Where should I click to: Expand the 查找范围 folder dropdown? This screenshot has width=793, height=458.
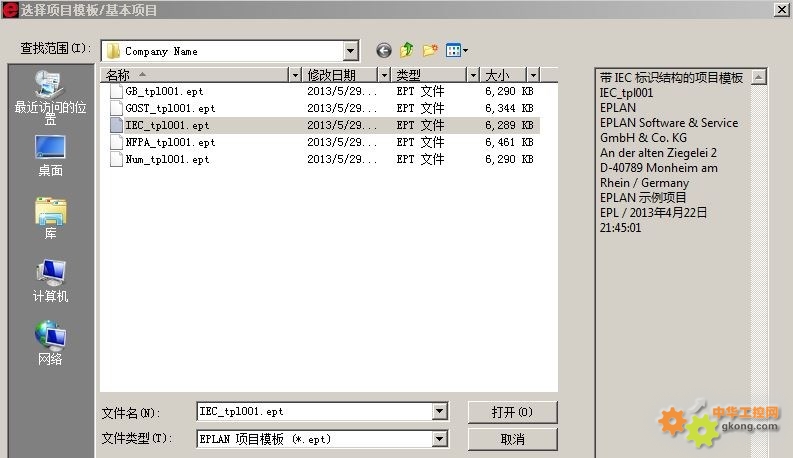tap(350, 51)
